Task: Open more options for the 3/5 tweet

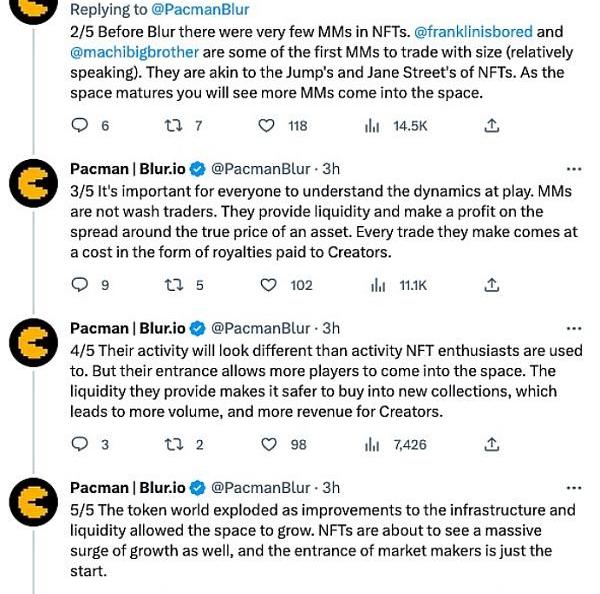Action: point(573,169)
